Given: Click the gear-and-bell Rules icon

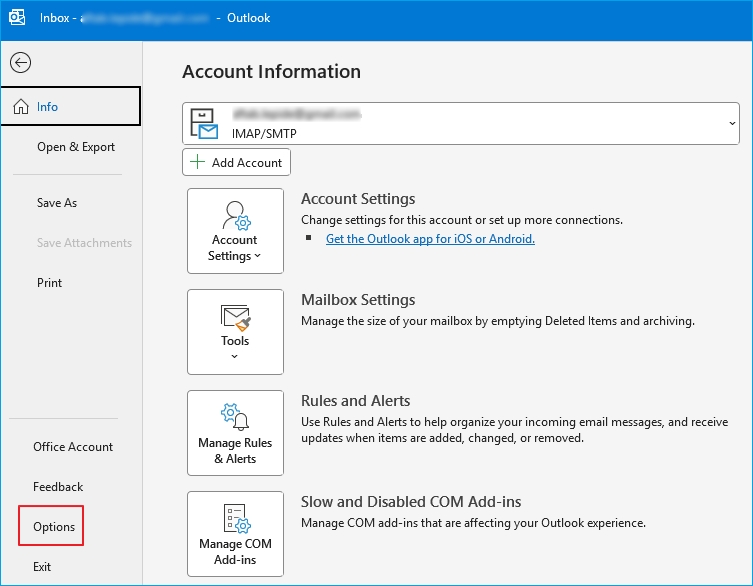Looking at the screenshot, I should [235, 416].
